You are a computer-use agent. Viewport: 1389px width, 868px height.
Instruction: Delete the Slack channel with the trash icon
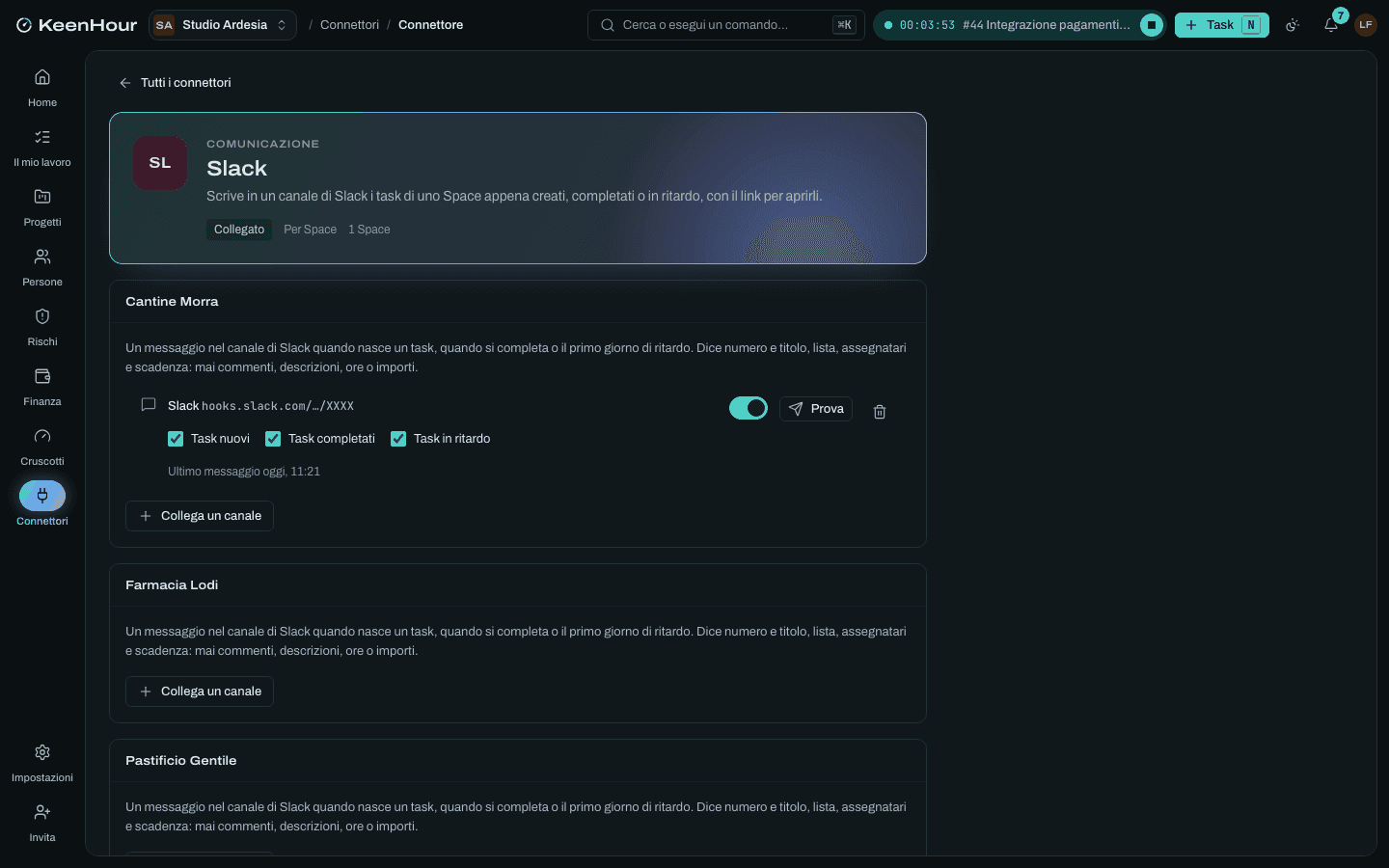pos(880,412)
